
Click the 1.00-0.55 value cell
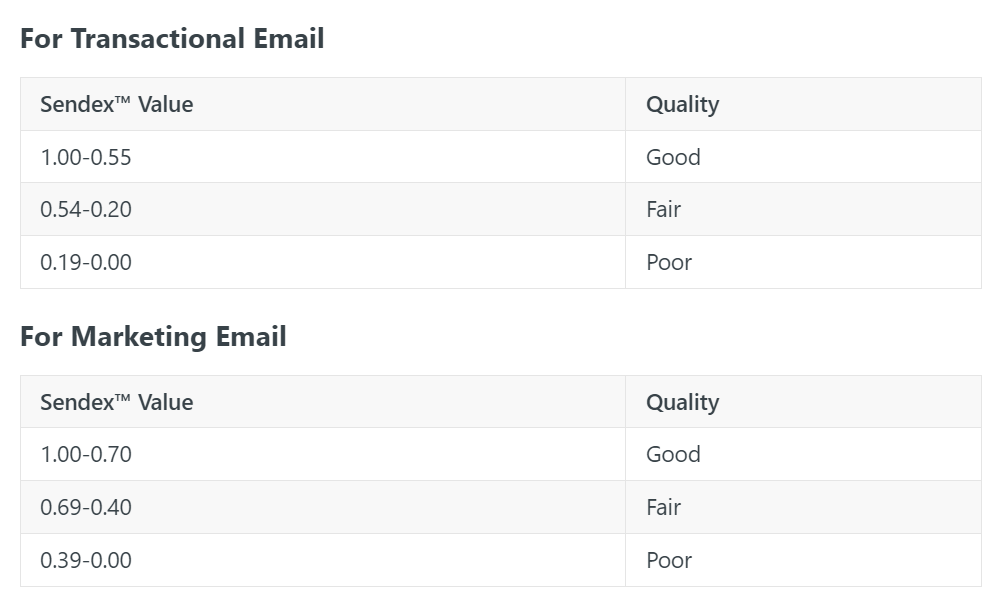point(323,157)
